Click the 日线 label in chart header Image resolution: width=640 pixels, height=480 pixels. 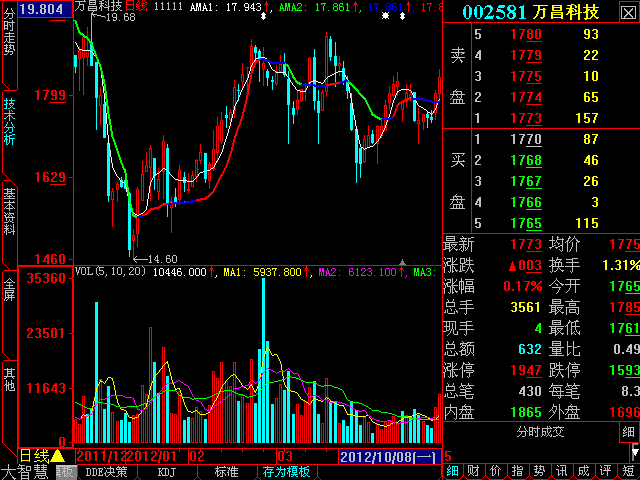point(136,6)
